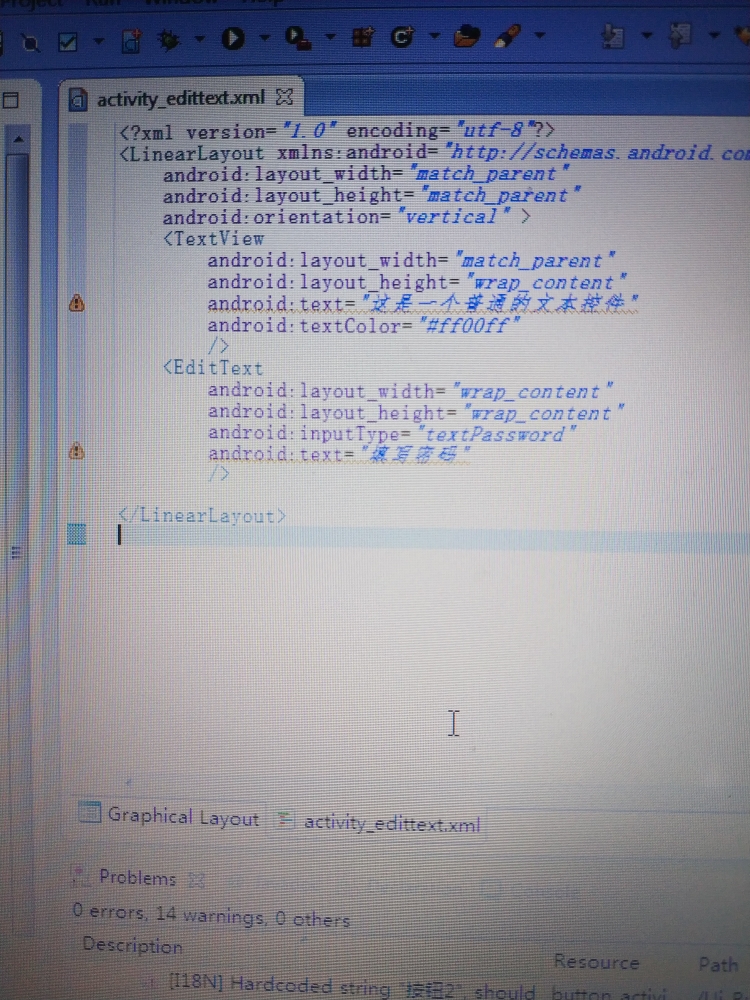Click the <EditText tag in the editor
Image resolution: width=750 pixels, height=1000 pixels.
pos(213,369)
